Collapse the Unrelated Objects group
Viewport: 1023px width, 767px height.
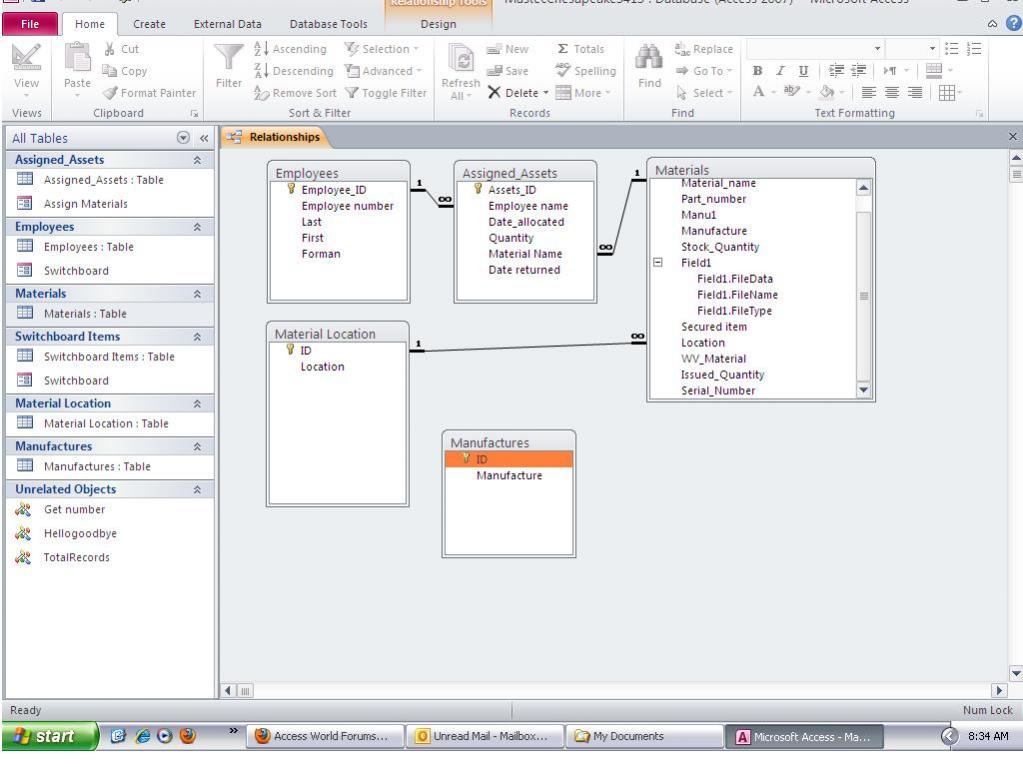click(197, 489)
